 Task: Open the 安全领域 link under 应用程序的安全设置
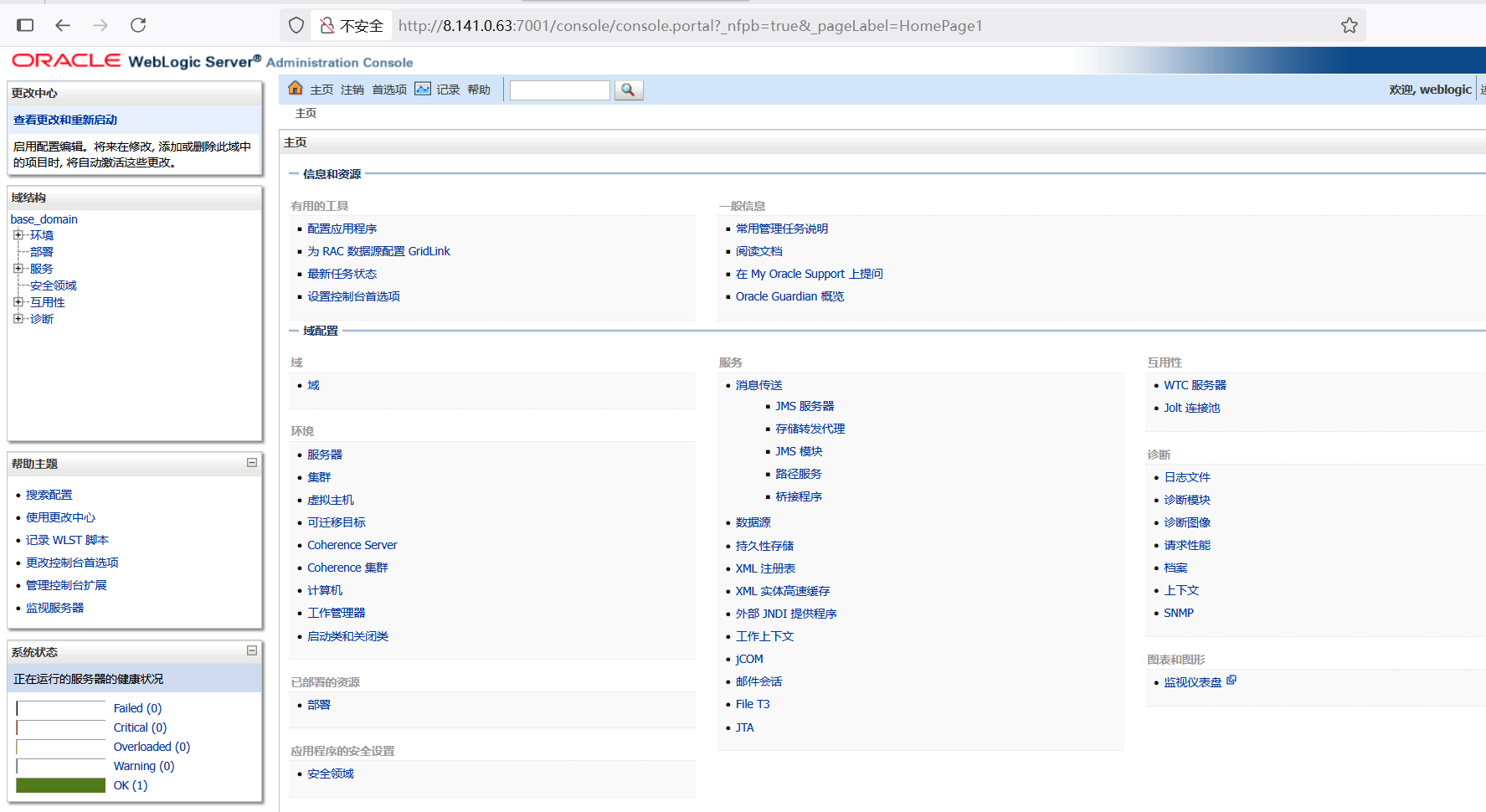[x=331, y=773]
